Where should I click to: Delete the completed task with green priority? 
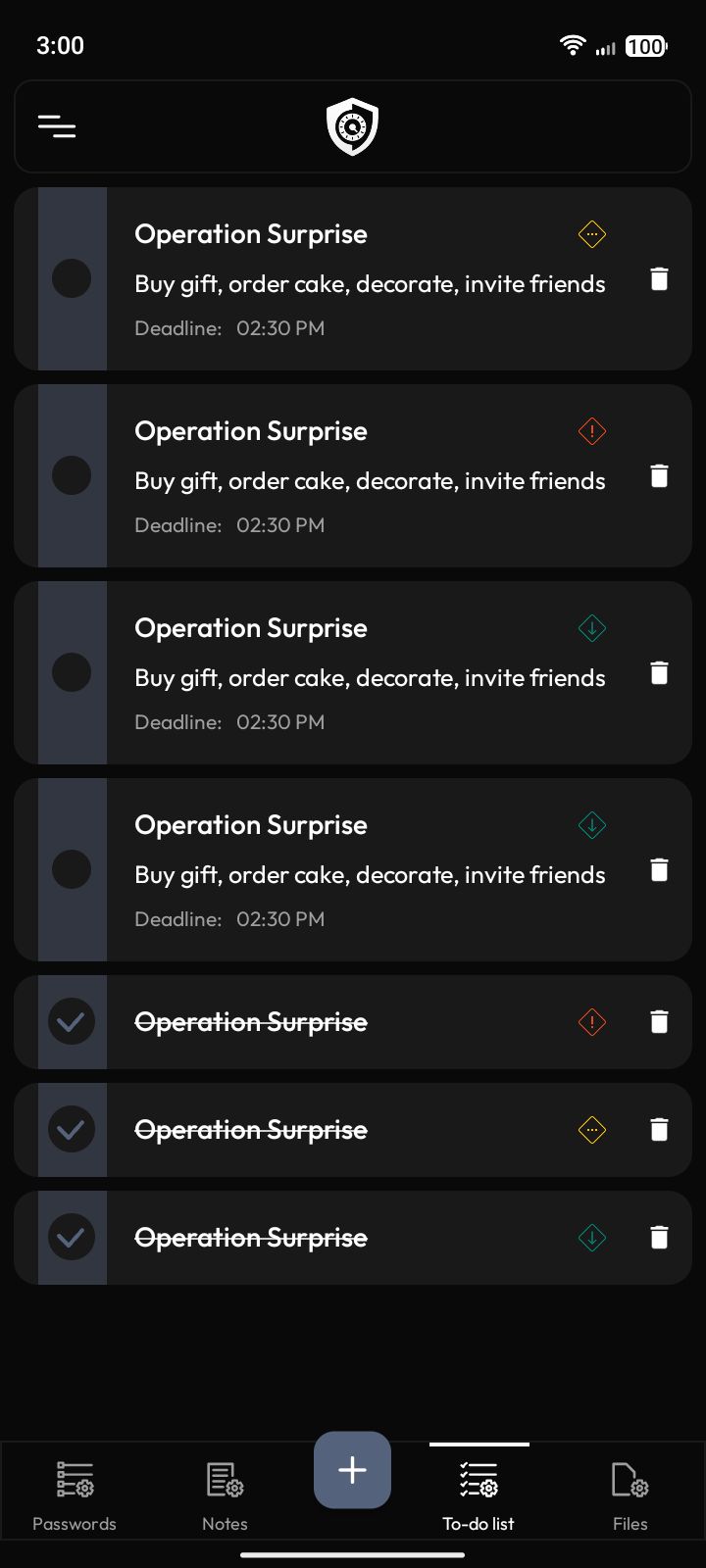click(x=659, y=1238)
